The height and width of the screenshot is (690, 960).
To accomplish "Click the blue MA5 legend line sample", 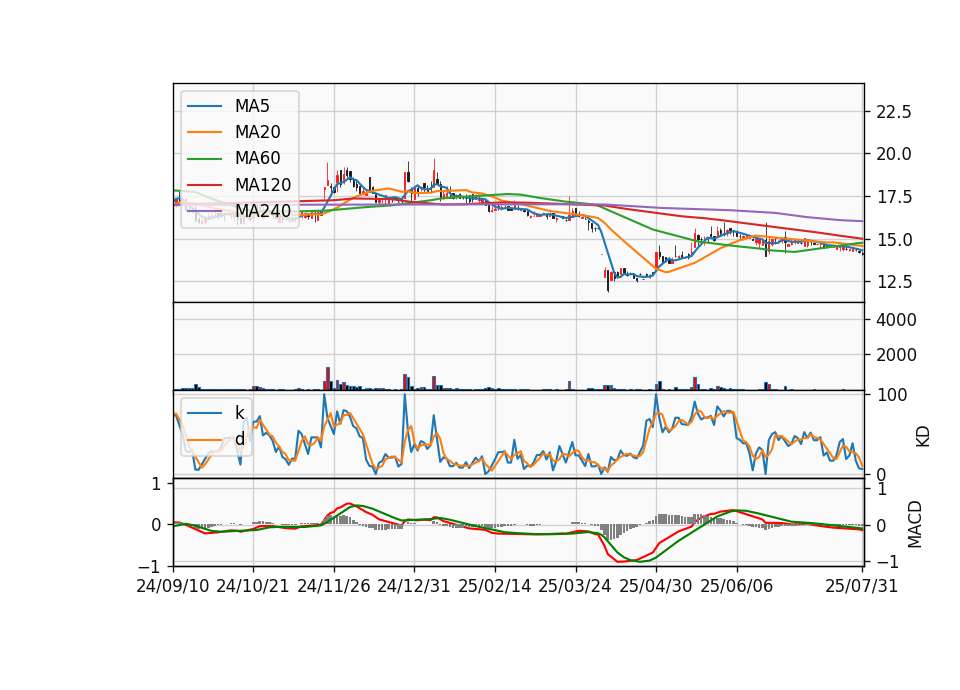I will (x=204, y=107).
